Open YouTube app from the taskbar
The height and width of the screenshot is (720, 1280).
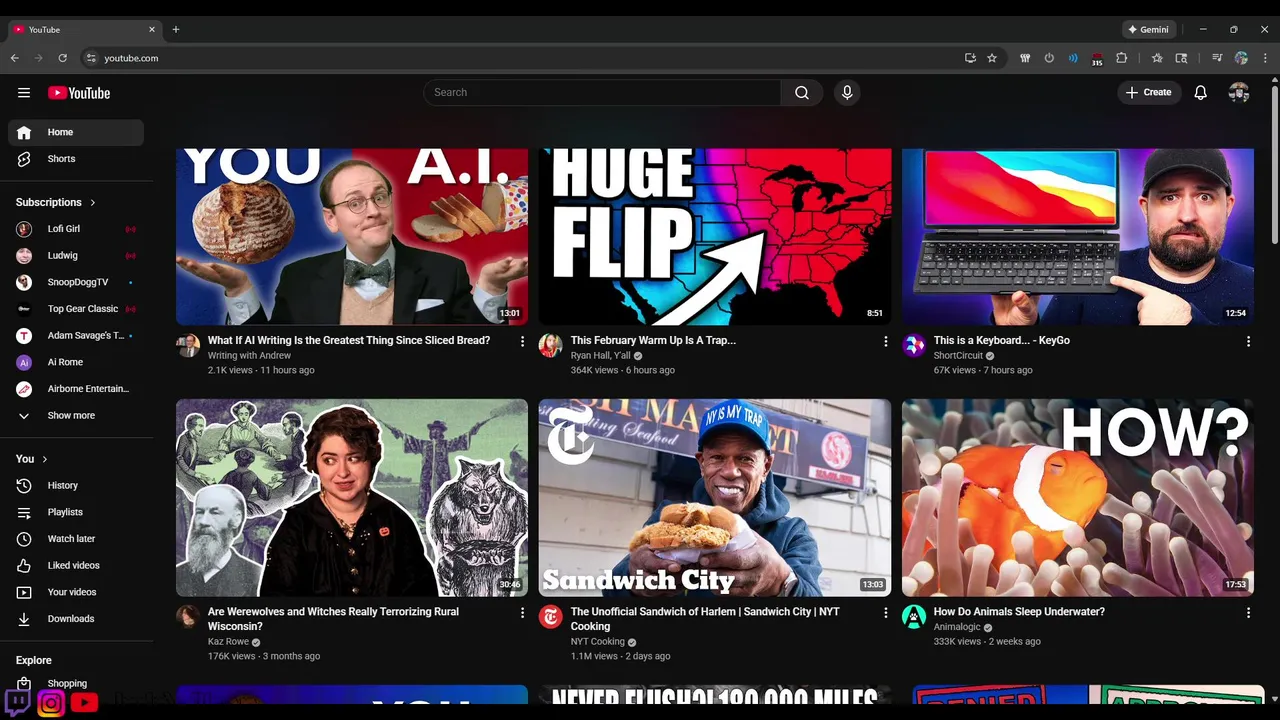(x=84, y=703)
